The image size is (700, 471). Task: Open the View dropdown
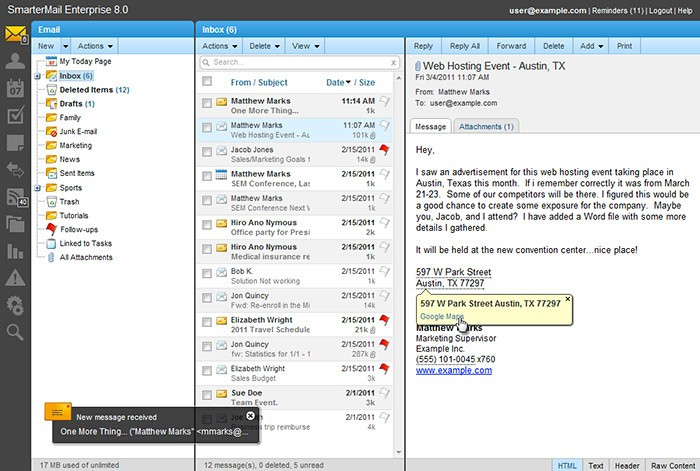pyautogui.click(x=305, y=46)
